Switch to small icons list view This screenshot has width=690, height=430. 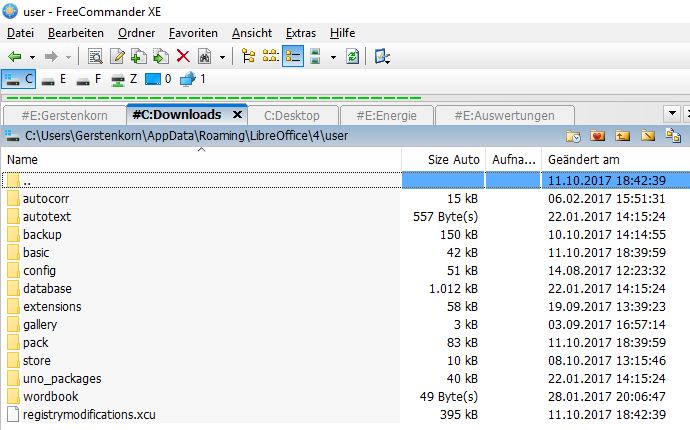(x=271, y=57)
